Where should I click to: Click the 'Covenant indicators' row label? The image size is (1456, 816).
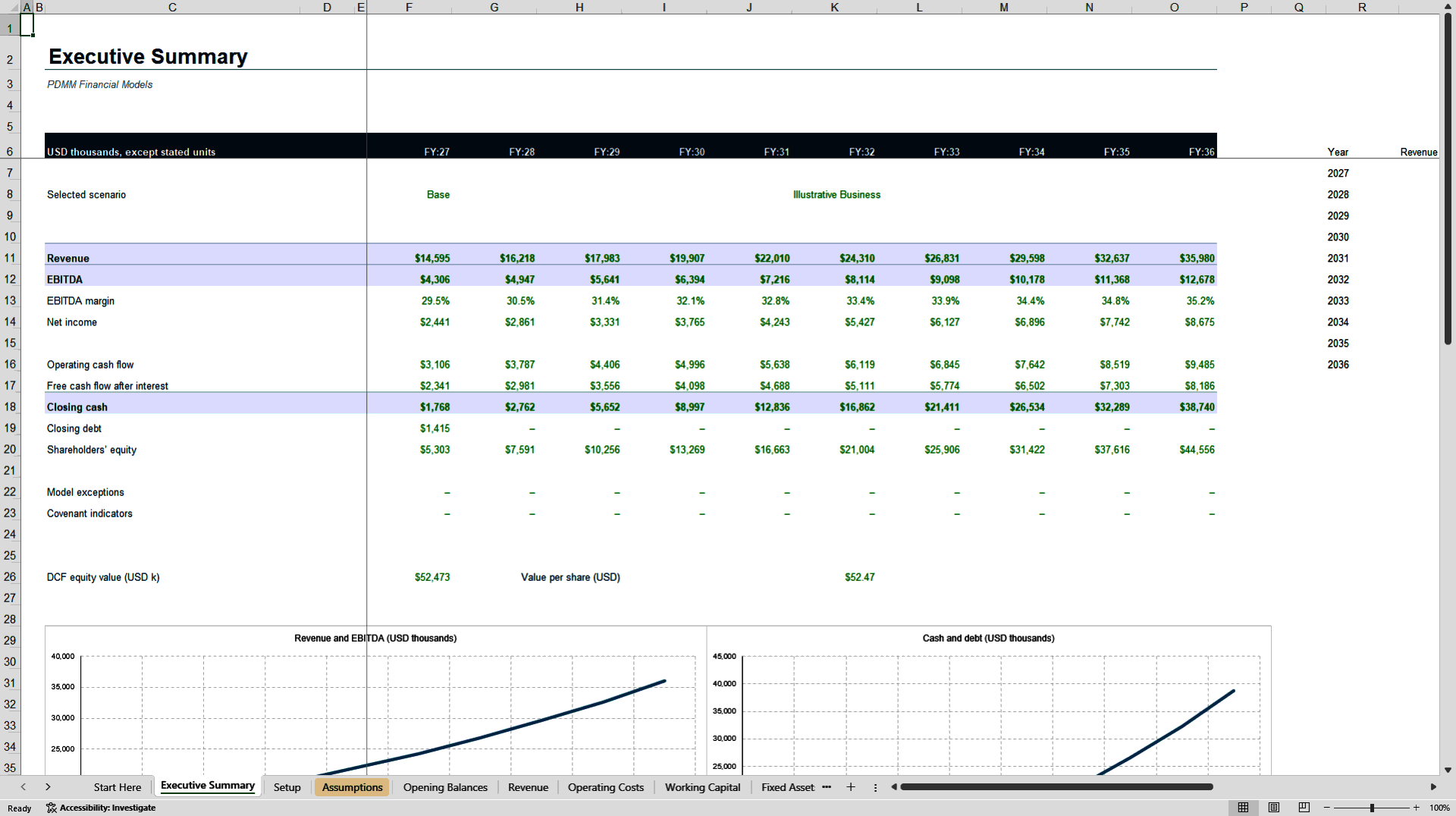(89, 513)
